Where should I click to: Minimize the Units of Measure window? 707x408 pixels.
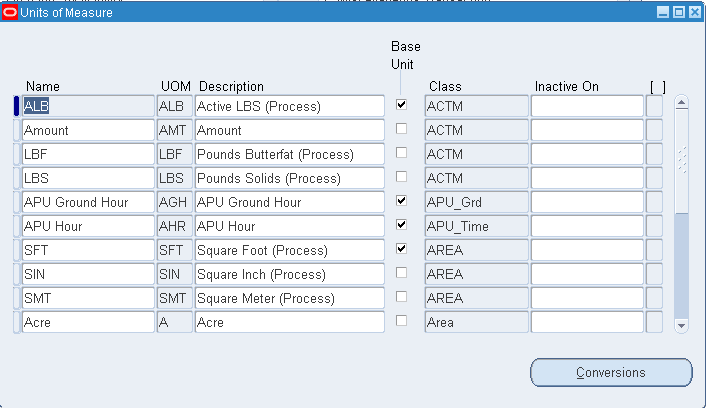tap(663, 12)
